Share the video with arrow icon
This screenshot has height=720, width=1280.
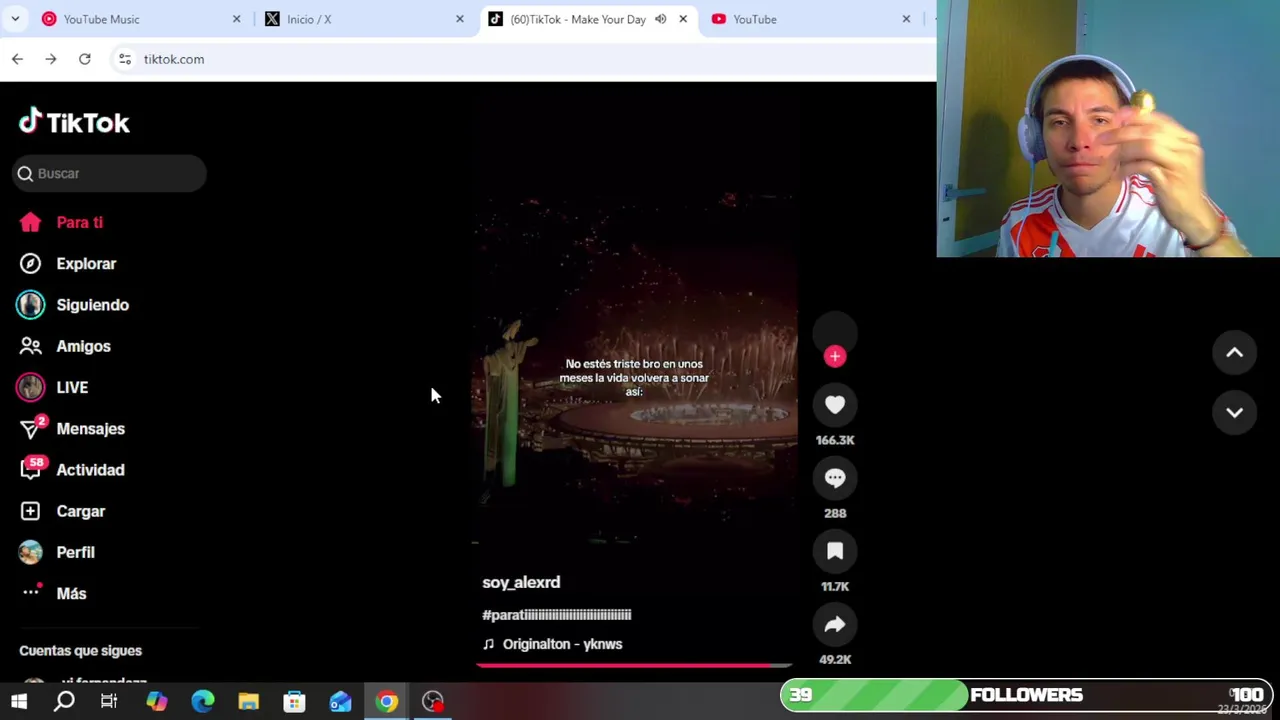[835, 625]
